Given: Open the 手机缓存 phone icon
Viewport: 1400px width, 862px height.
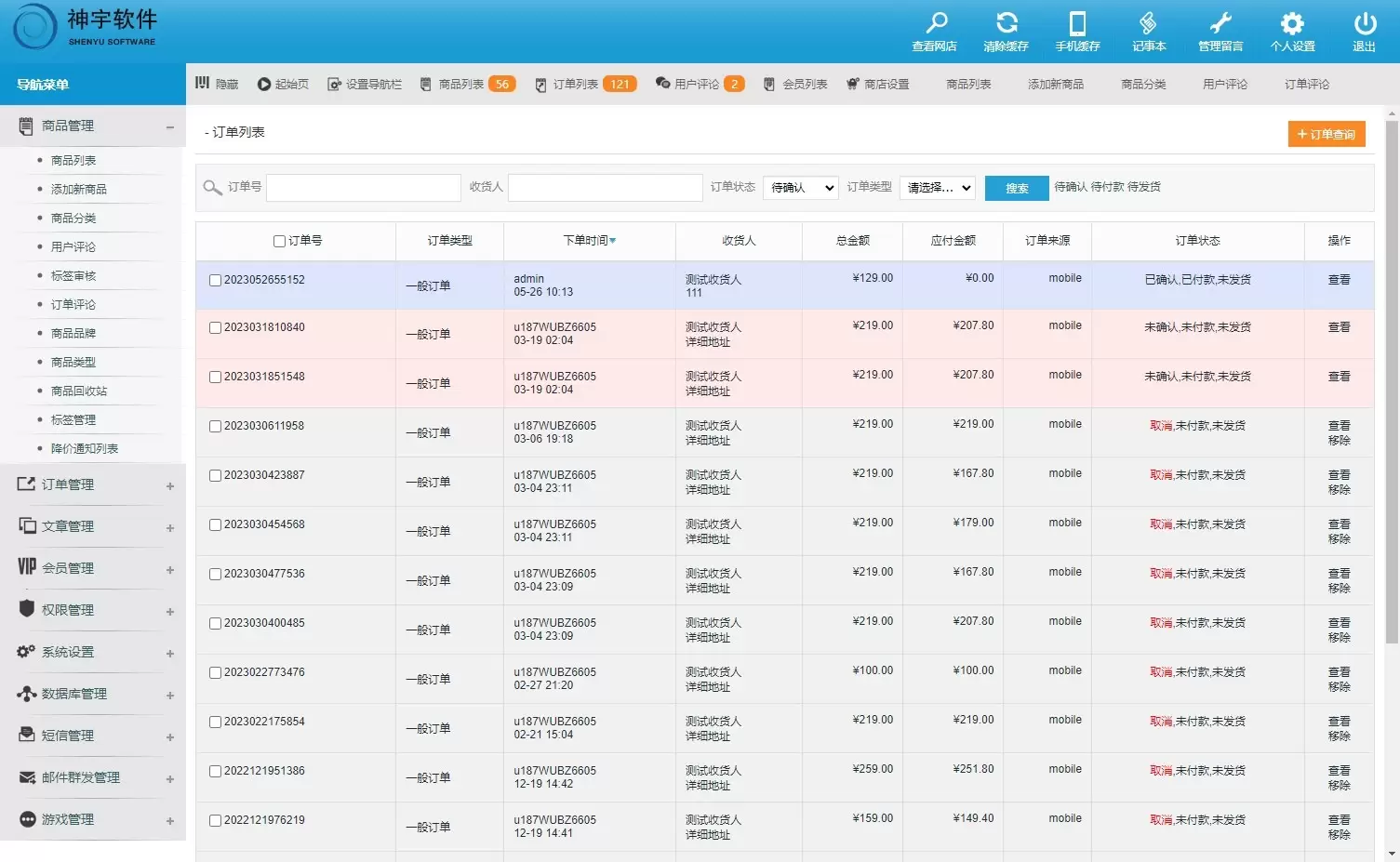Looking at the screenshot, I should [x=1077, y=23].
